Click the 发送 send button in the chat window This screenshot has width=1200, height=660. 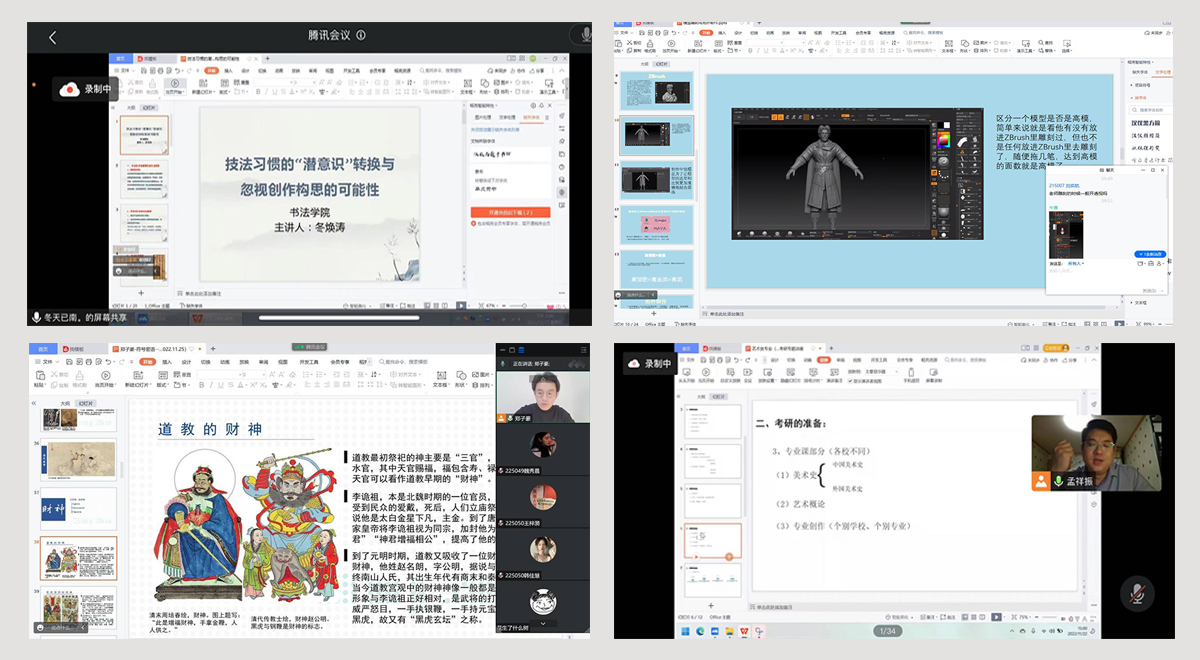(1148, 290)
